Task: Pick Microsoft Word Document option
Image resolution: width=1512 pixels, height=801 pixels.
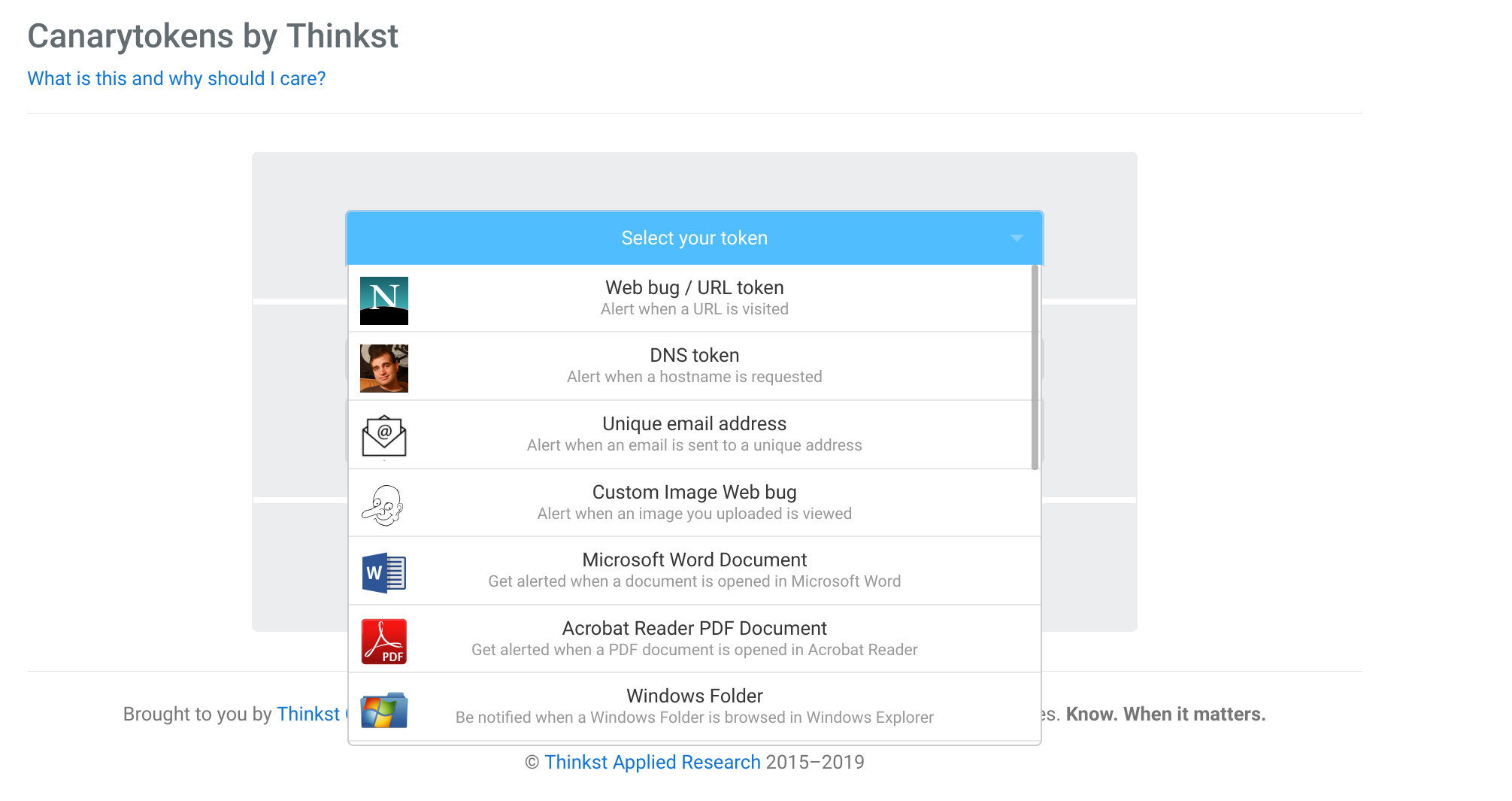Action: pyautogui.click(x=694, y=571)
